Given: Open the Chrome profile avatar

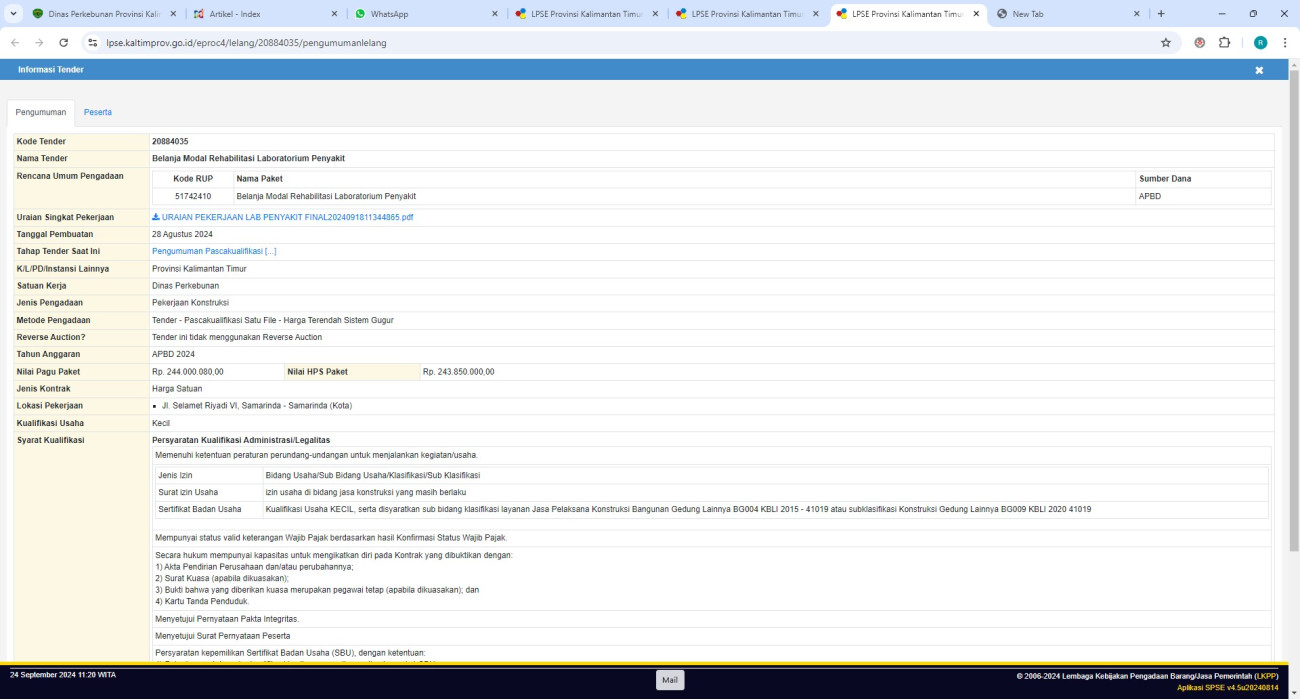Looking at the screenshot, I should click(x=1260, y=43).
